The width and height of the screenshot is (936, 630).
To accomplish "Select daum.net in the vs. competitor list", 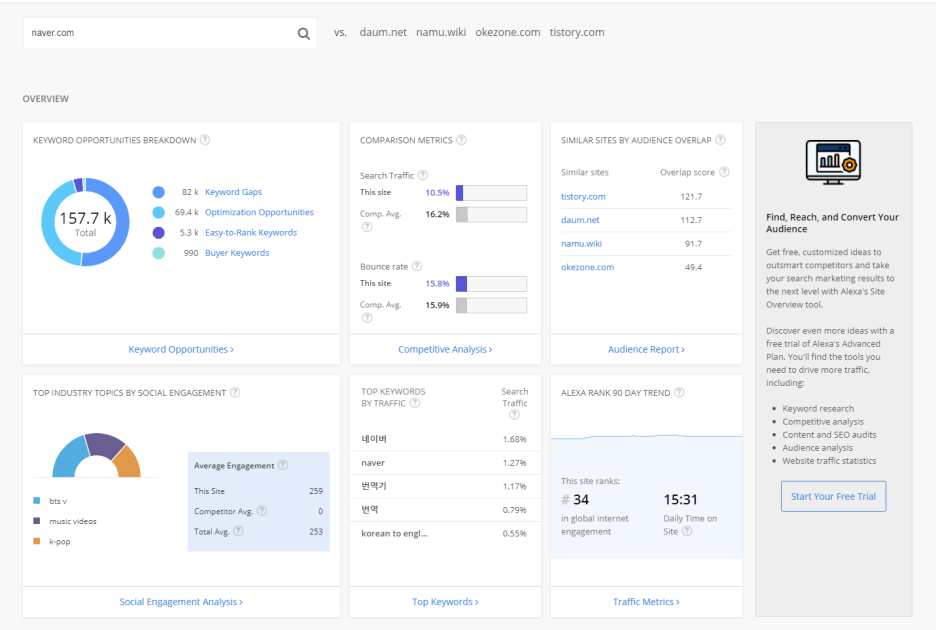I will point(383,32).
